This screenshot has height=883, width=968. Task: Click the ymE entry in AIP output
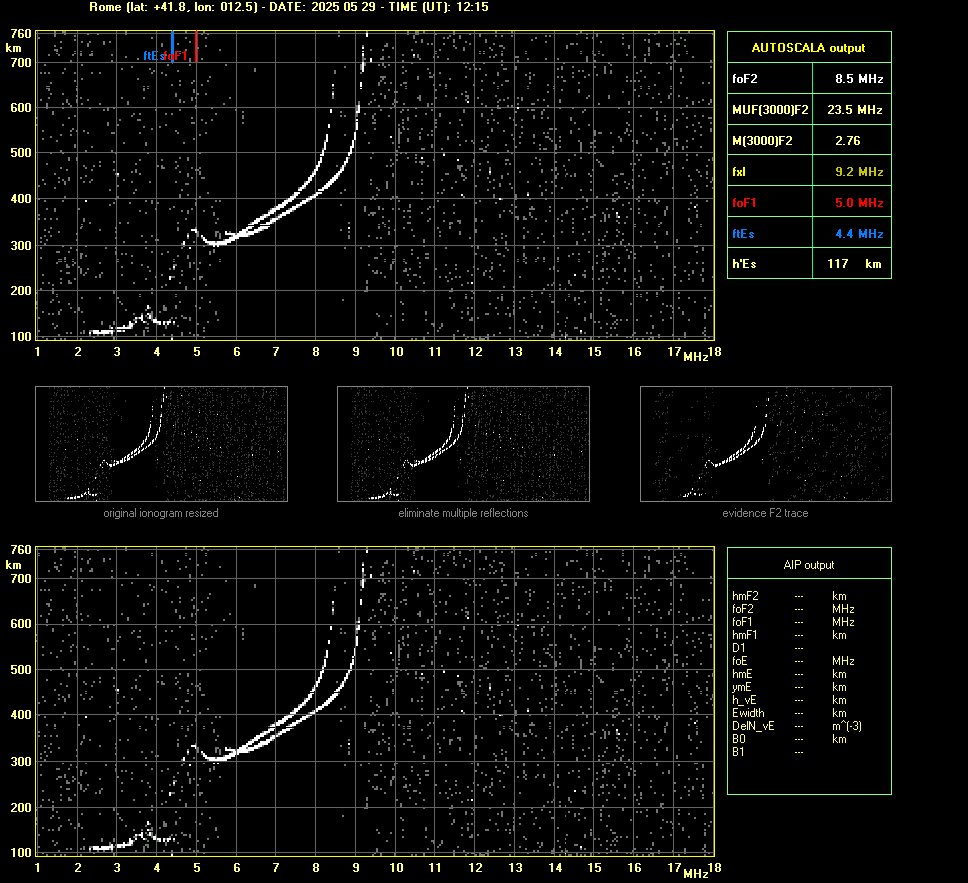[793, 687]
